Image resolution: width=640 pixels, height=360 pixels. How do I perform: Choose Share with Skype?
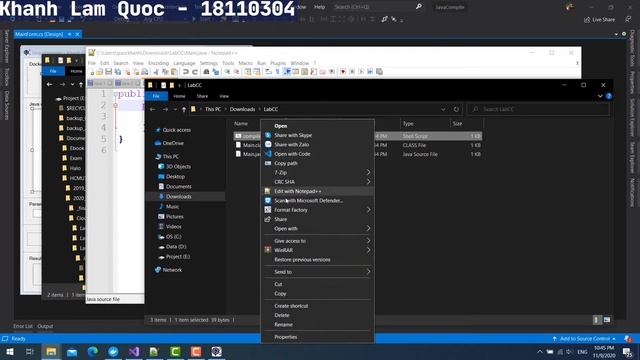coord(318,136)
